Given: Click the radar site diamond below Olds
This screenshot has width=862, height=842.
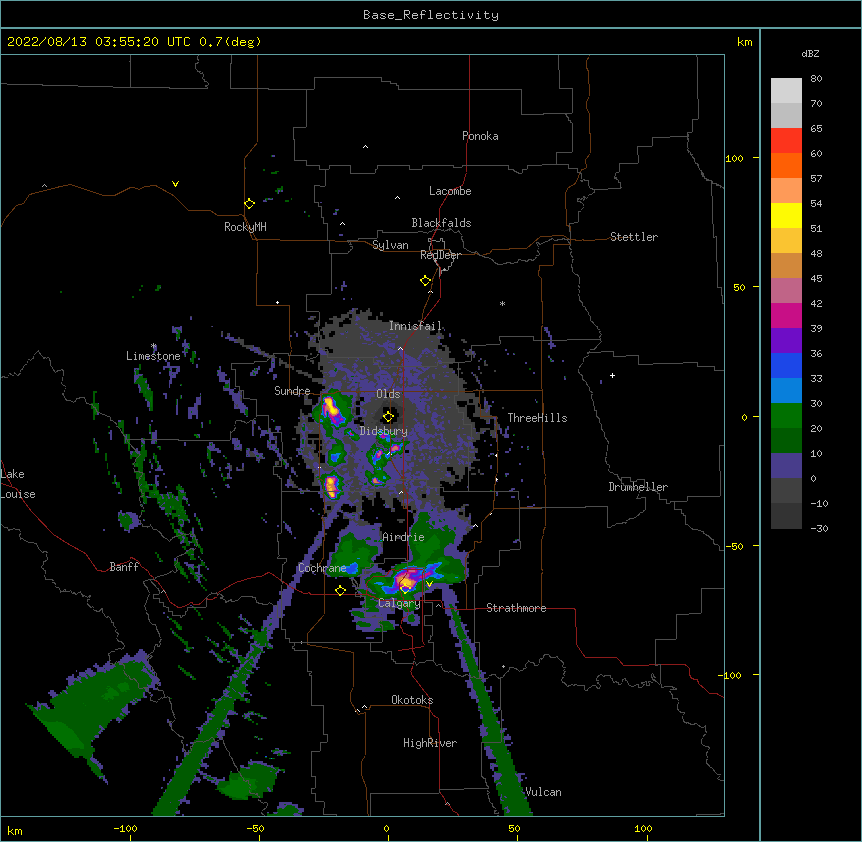Looking at the screenshot, I should point(388,417).
